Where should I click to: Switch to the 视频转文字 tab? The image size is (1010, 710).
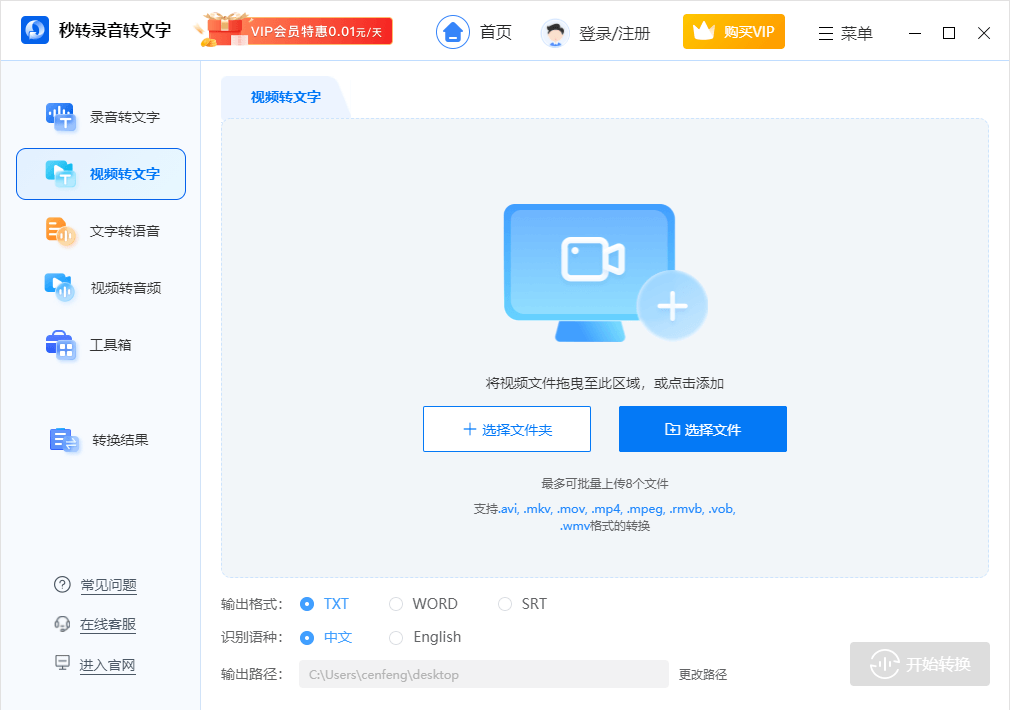coord(285,97)
